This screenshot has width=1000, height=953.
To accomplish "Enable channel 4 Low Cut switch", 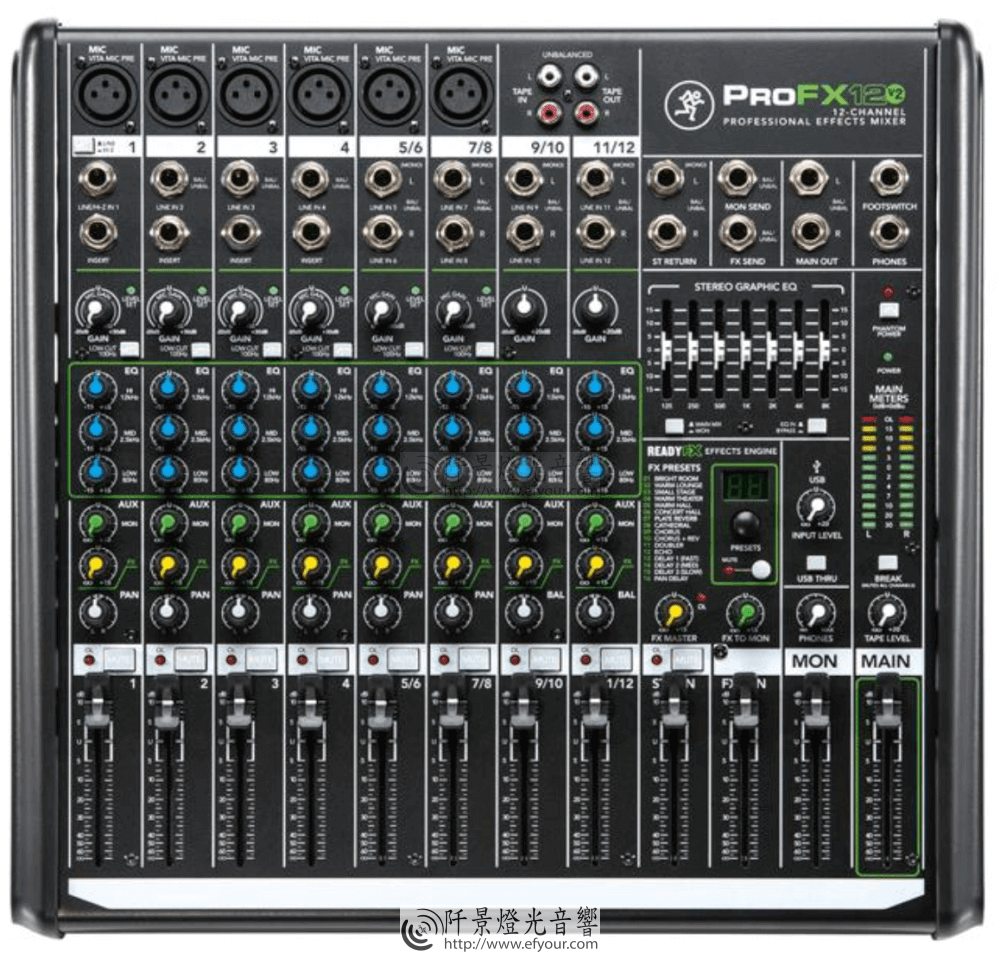I will coord(343,350).
